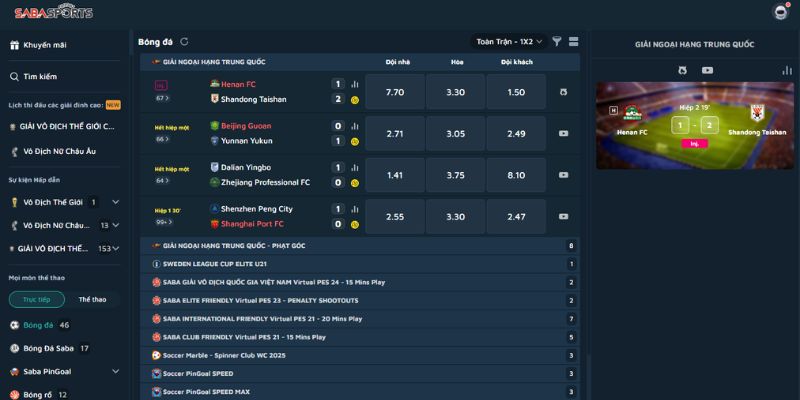The height and width of the screenshot is (400, 800).
Task: Toggle to the Trực tiếp live mode
Action: pos(37,299)
